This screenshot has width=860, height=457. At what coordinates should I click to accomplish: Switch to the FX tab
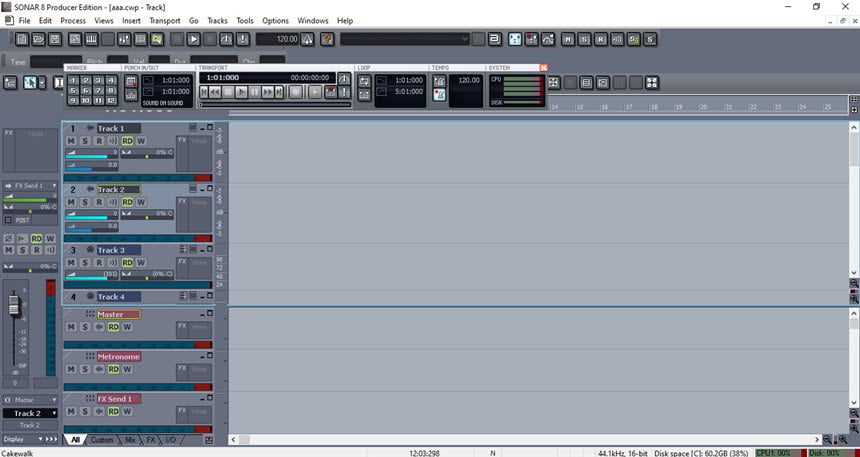point(151,440)
